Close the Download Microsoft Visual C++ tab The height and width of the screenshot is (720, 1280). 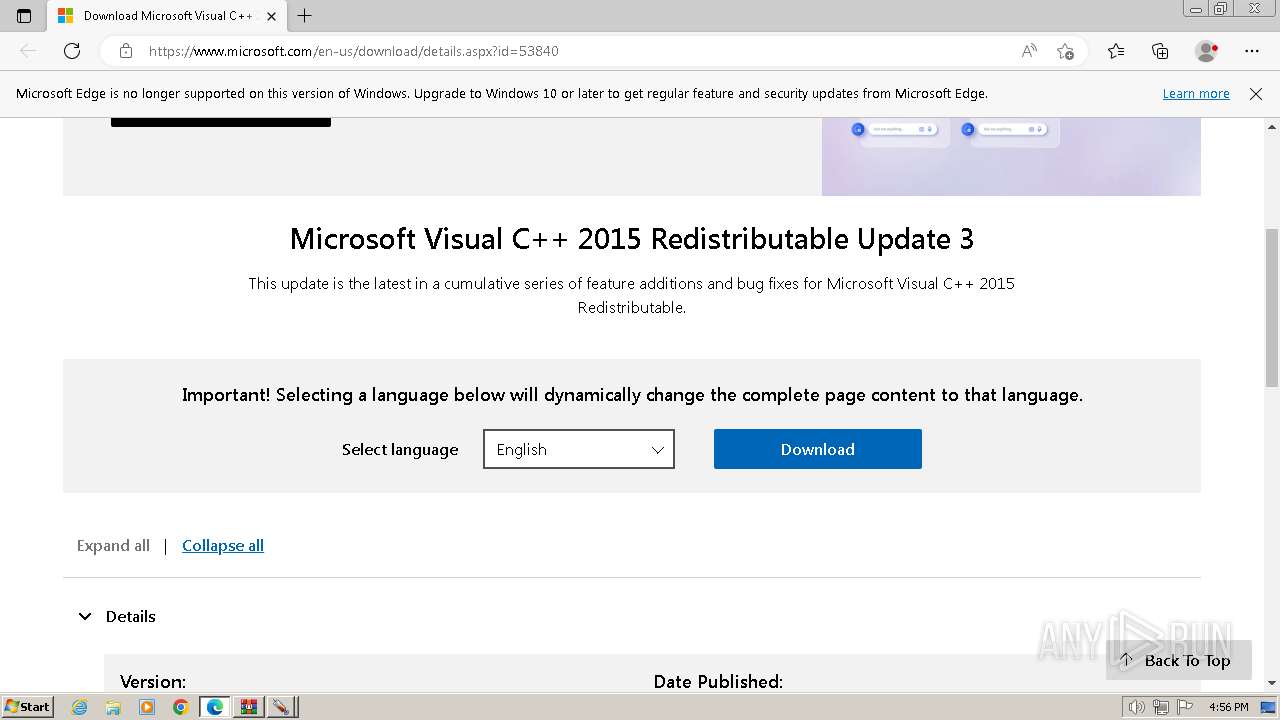point(271,16)
